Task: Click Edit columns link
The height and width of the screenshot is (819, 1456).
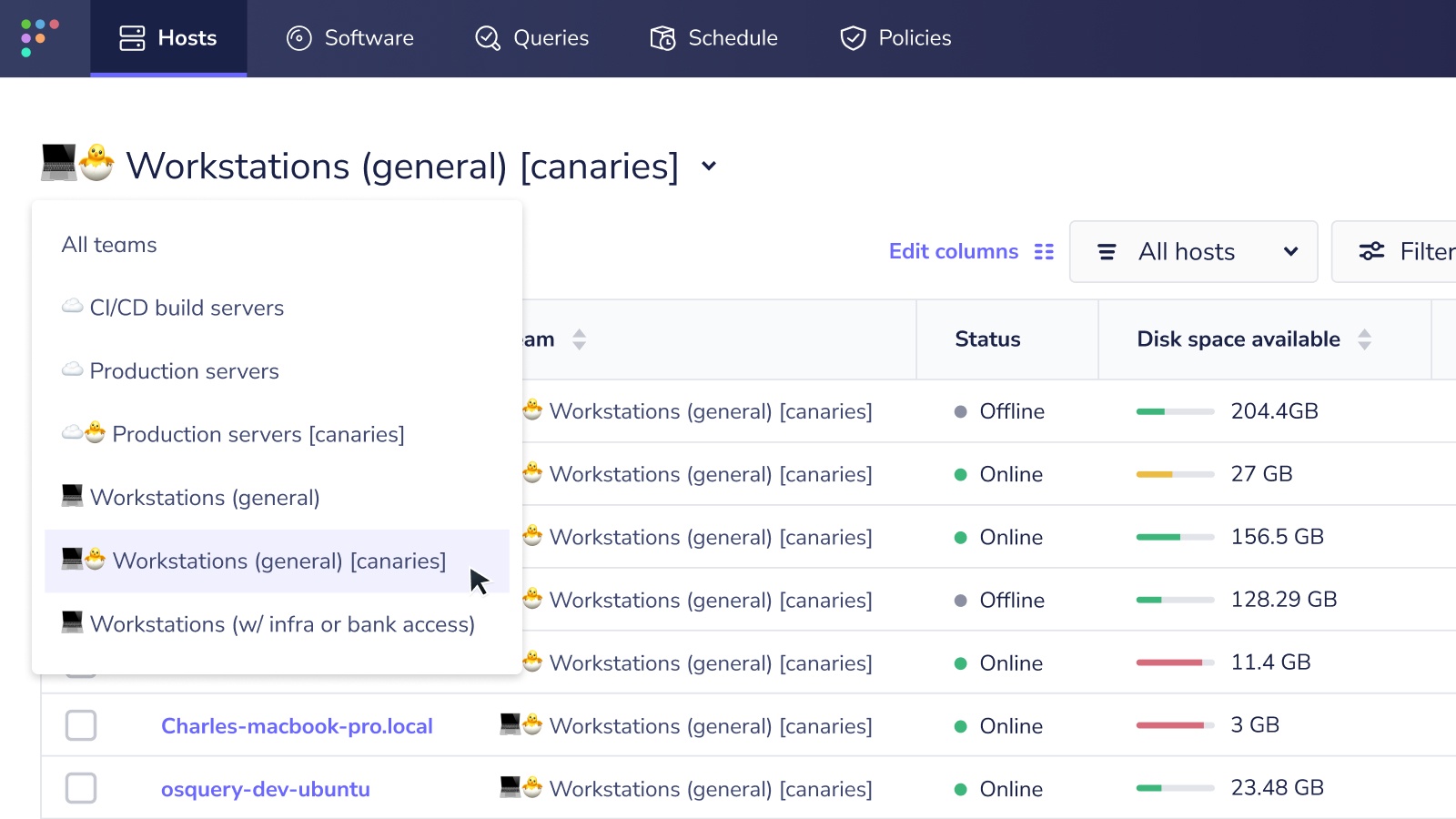Action: tap(971, 252)
